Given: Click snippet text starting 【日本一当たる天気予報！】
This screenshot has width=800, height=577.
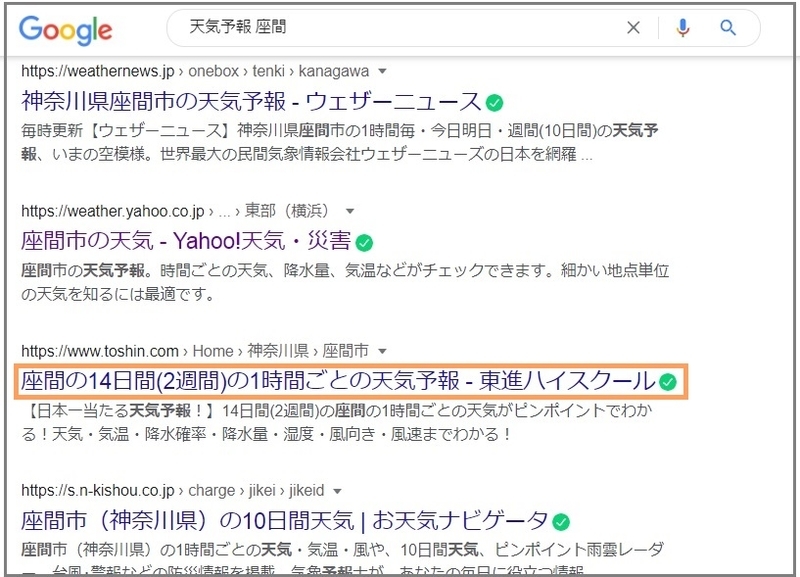Looking at the screenshot, I should coord(337,422).
